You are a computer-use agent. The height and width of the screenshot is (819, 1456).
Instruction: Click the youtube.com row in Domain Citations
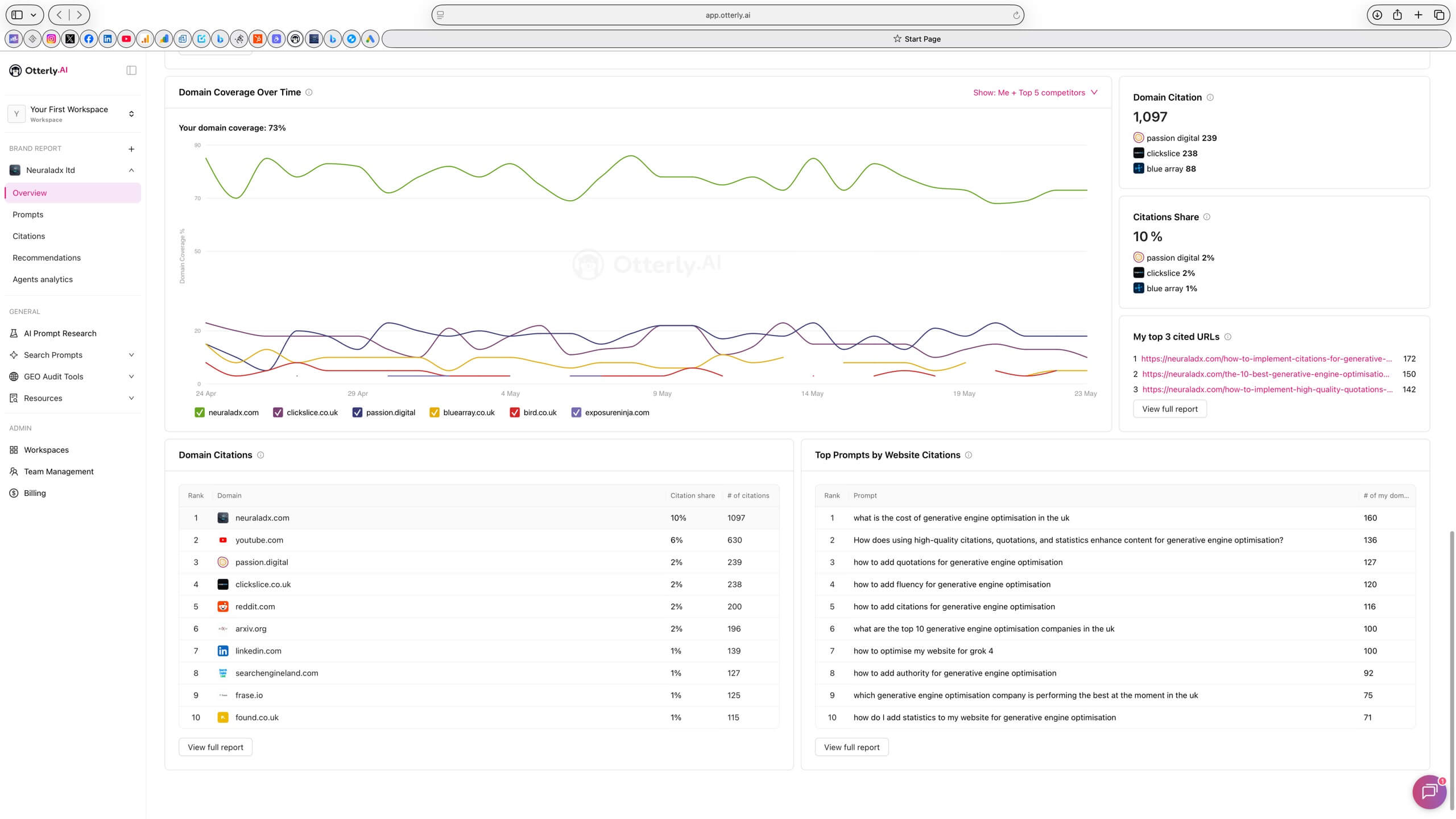pyautogui.click(x=479, y=540)
